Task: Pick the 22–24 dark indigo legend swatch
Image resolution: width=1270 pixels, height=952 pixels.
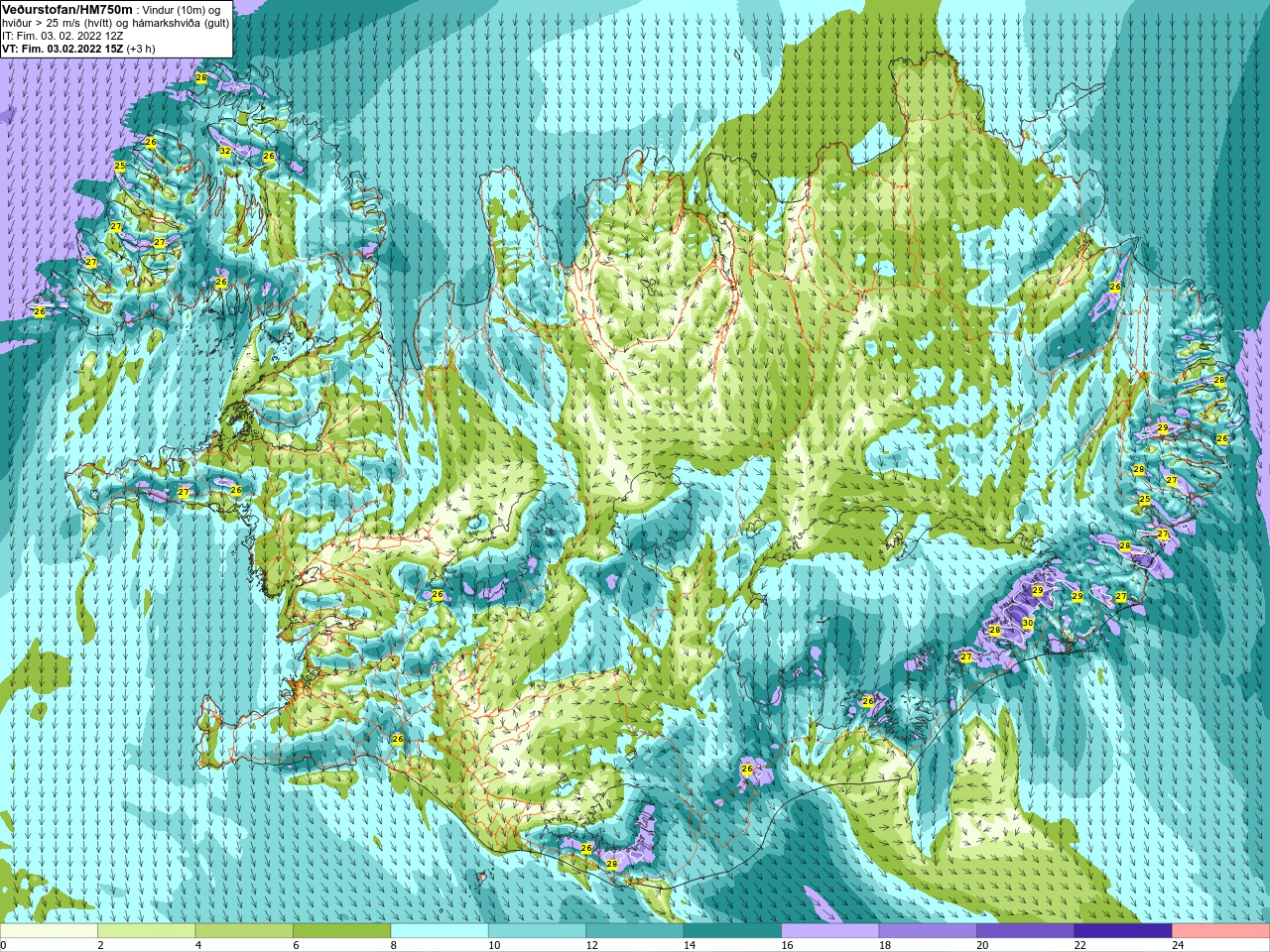Action: click(x=1123, y=931)
